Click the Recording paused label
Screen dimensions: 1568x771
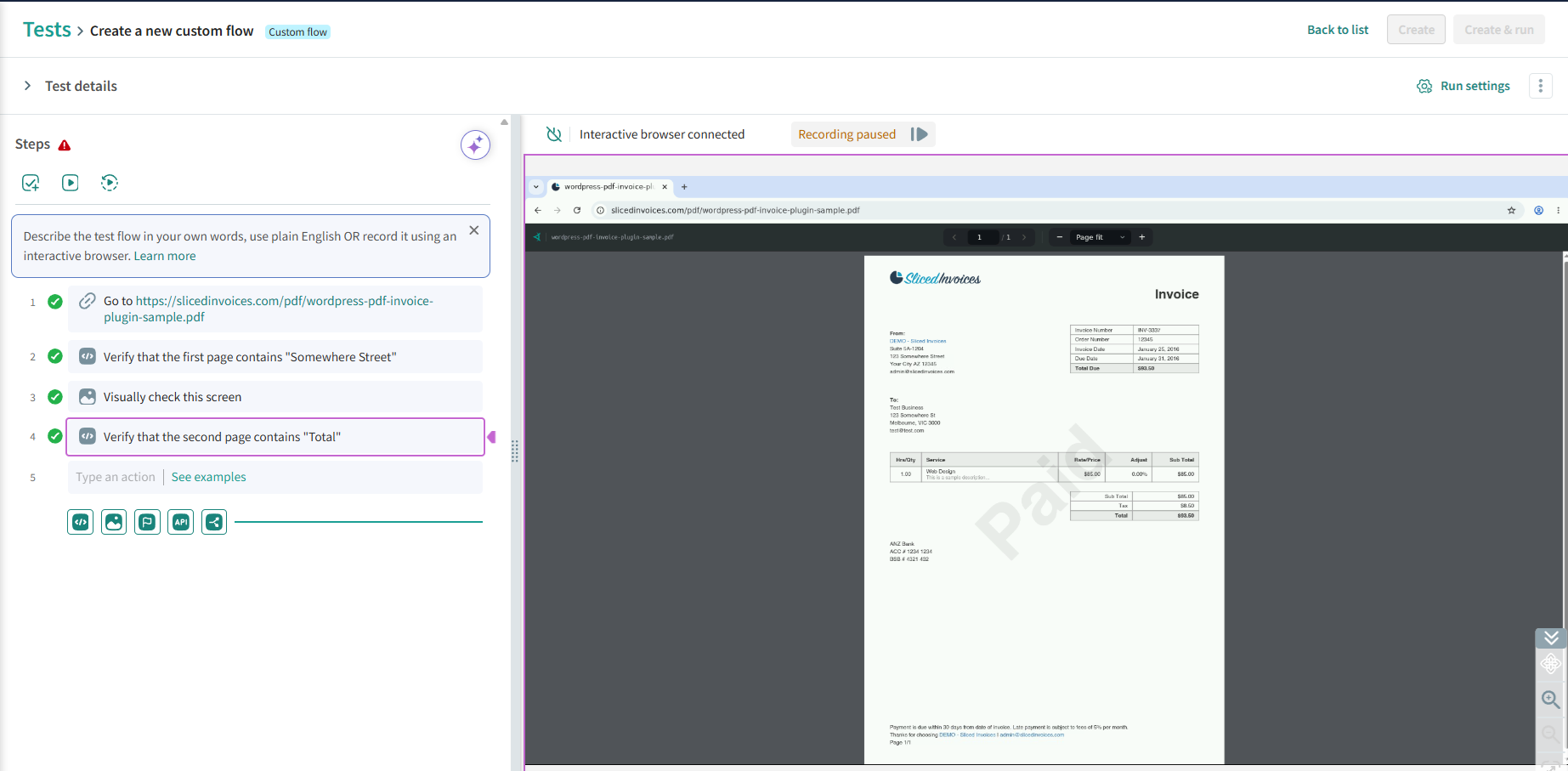click(846, 134)
